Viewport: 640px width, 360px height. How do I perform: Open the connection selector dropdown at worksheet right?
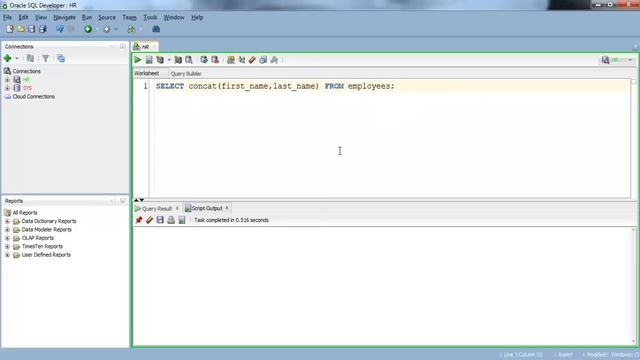pos(631,60)
